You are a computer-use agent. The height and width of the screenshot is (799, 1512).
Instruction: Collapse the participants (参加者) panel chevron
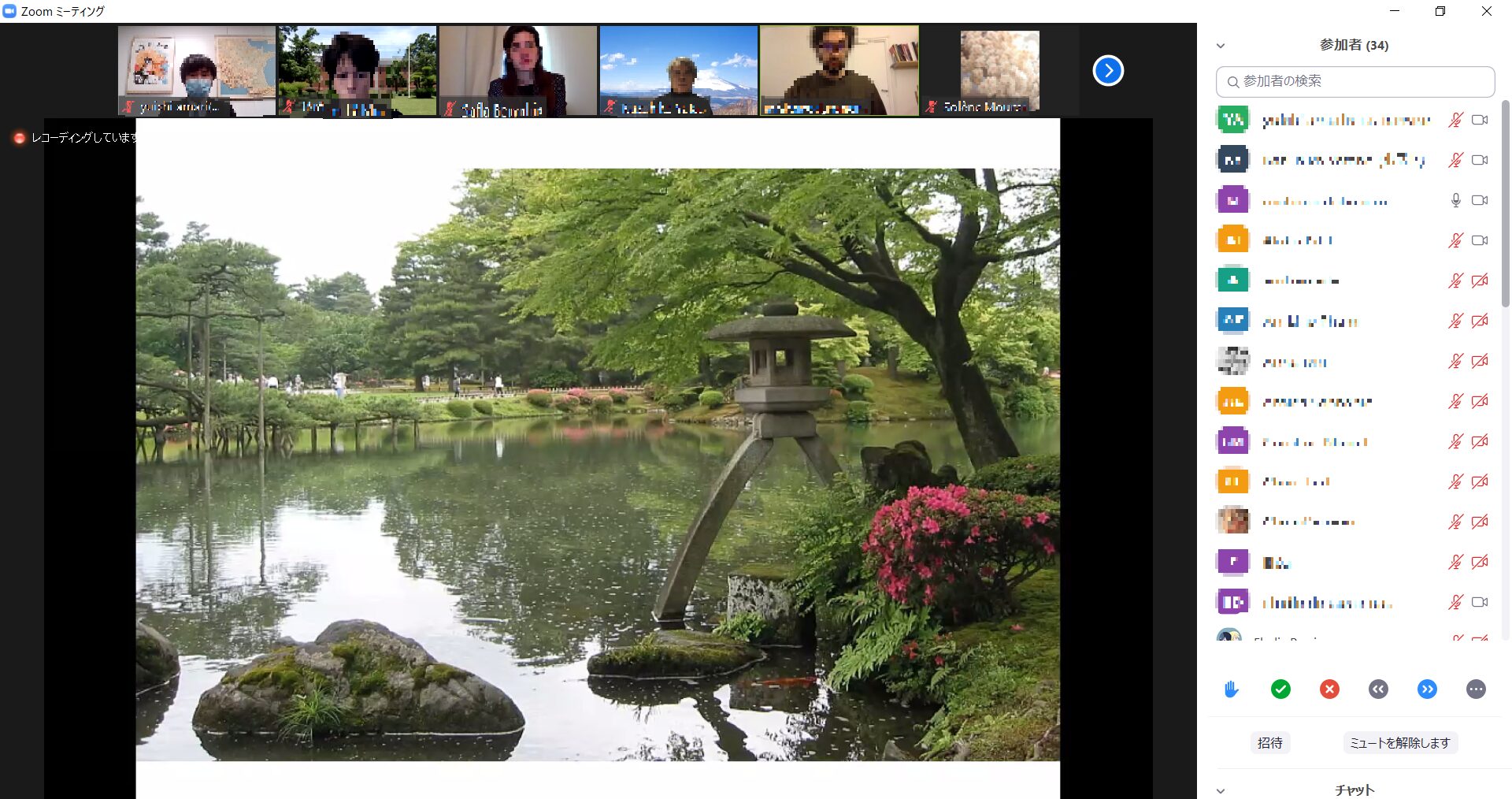[x=1221, y=46]
